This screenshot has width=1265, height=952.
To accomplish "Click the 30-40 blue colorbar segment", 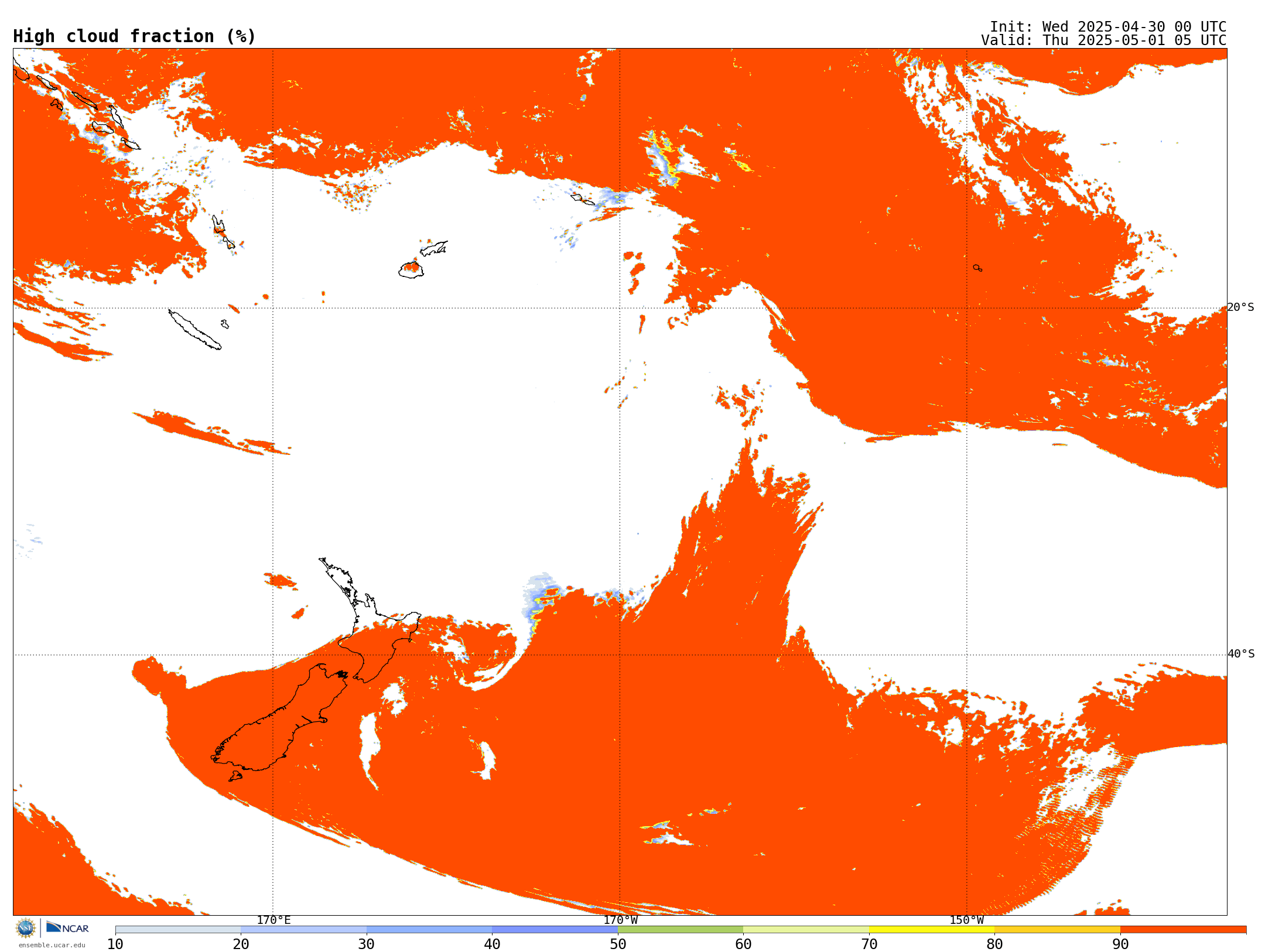I will coord(429,930).
